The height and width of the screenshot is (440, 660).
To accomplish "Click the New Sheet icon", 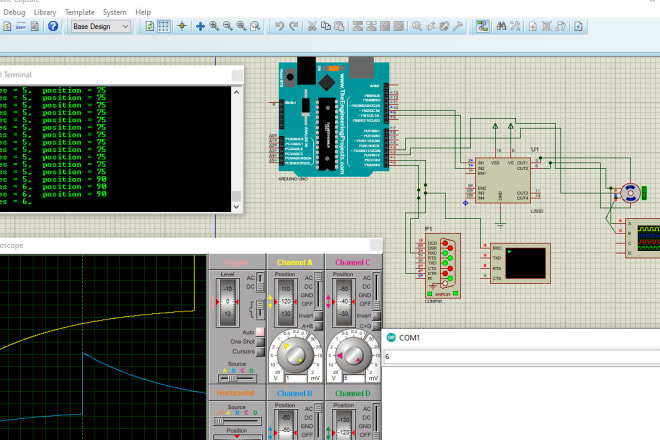I will coord(533,26).
